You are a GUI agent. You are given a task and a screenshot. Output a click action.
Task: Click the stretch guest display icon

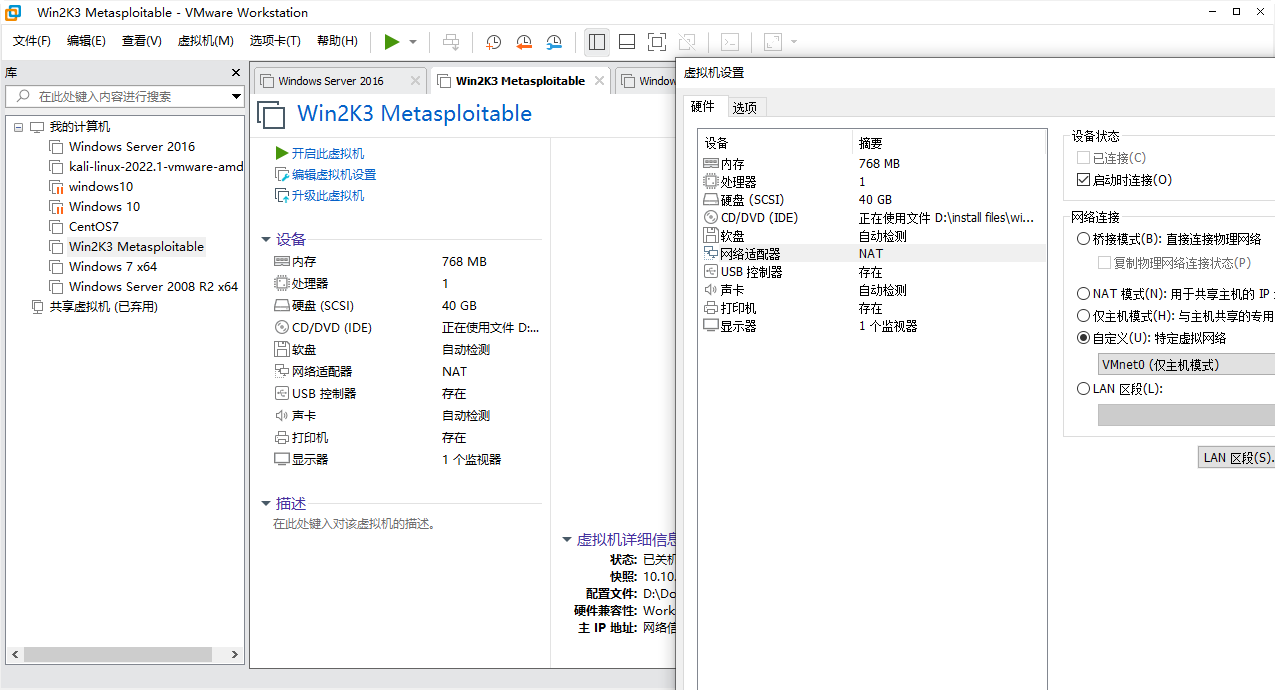point(773,42)
